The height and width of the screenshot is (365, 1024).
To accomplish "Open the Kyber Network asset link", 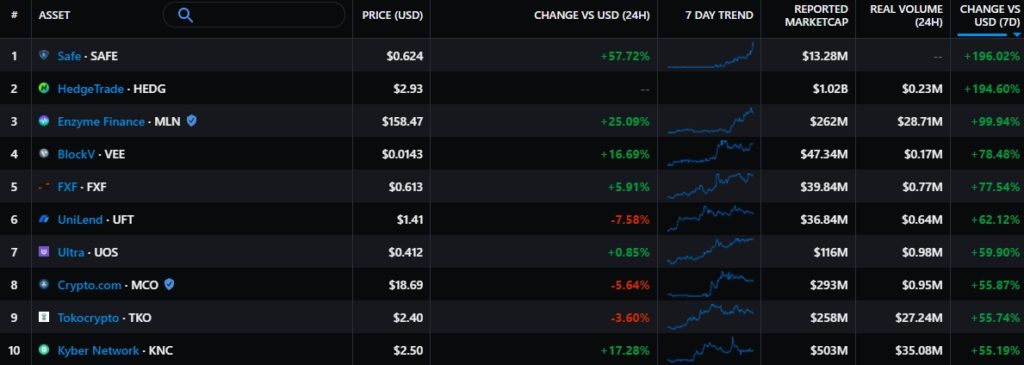I will 98,350.
